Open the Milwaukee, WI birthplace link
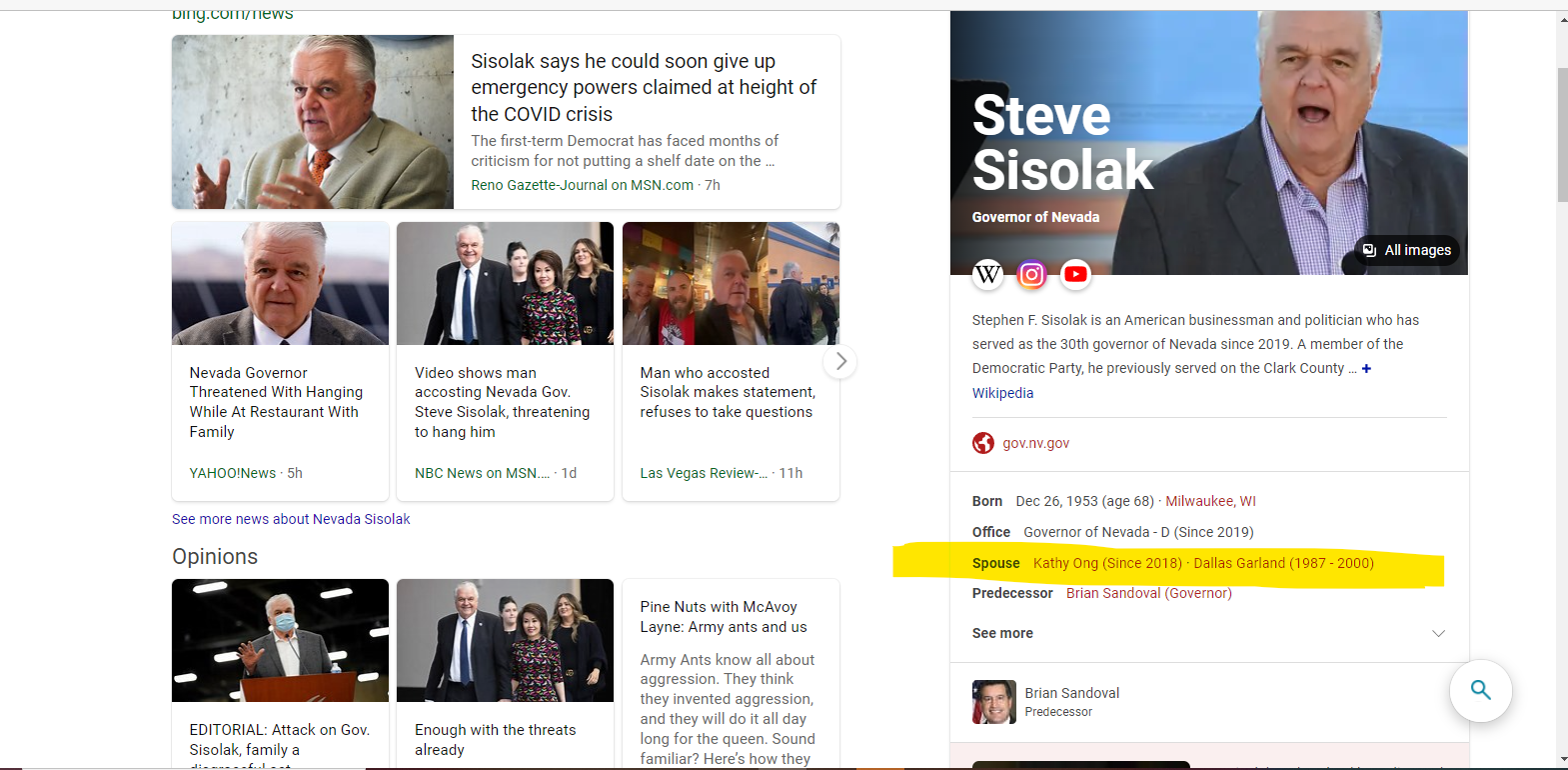 (x=1210, y=501)
